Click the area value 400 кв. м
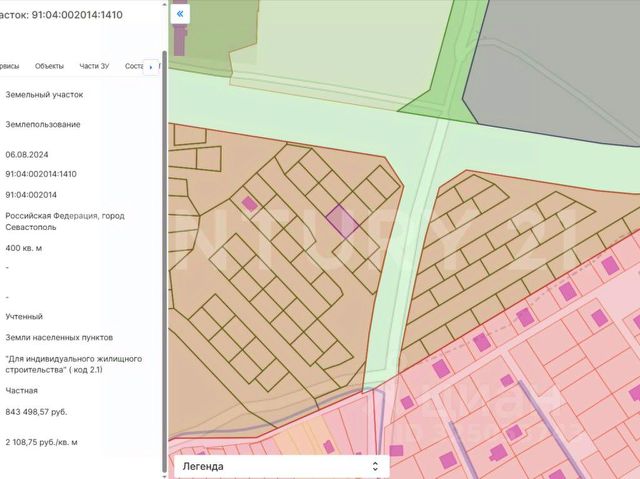The height and width of the screenshot is (479, 640). click(24, 248)
